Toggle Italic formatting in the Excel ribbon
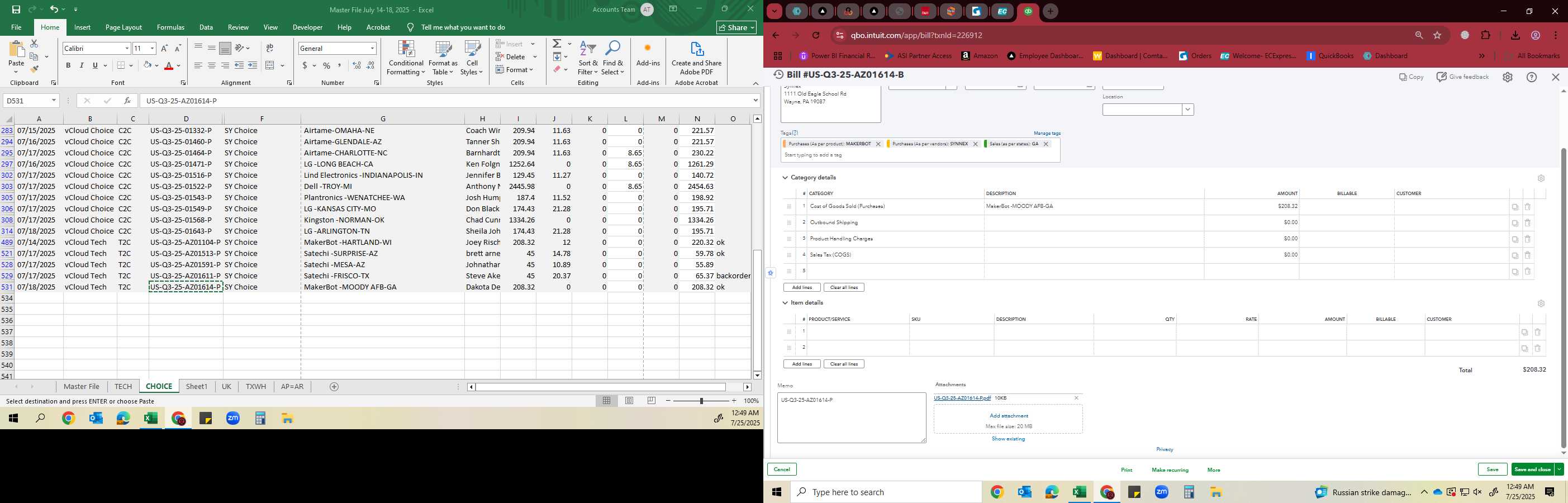Image resolution: width=1568 pixels, height=503 pixels. tap(82, 65)
